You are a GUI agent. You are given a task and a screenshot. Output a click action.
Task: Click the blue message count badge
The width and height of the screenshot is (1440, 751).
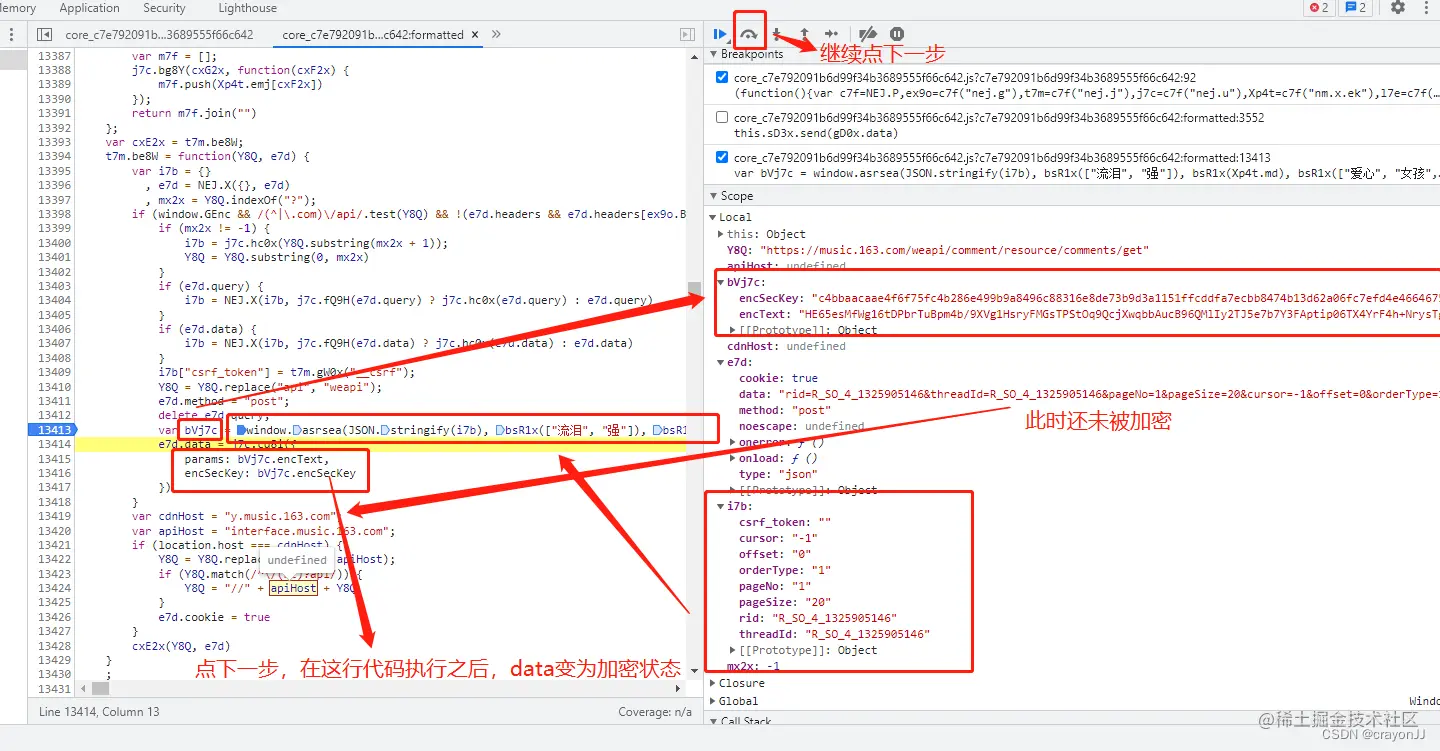pyautogui.click(x=1356, y=8)
